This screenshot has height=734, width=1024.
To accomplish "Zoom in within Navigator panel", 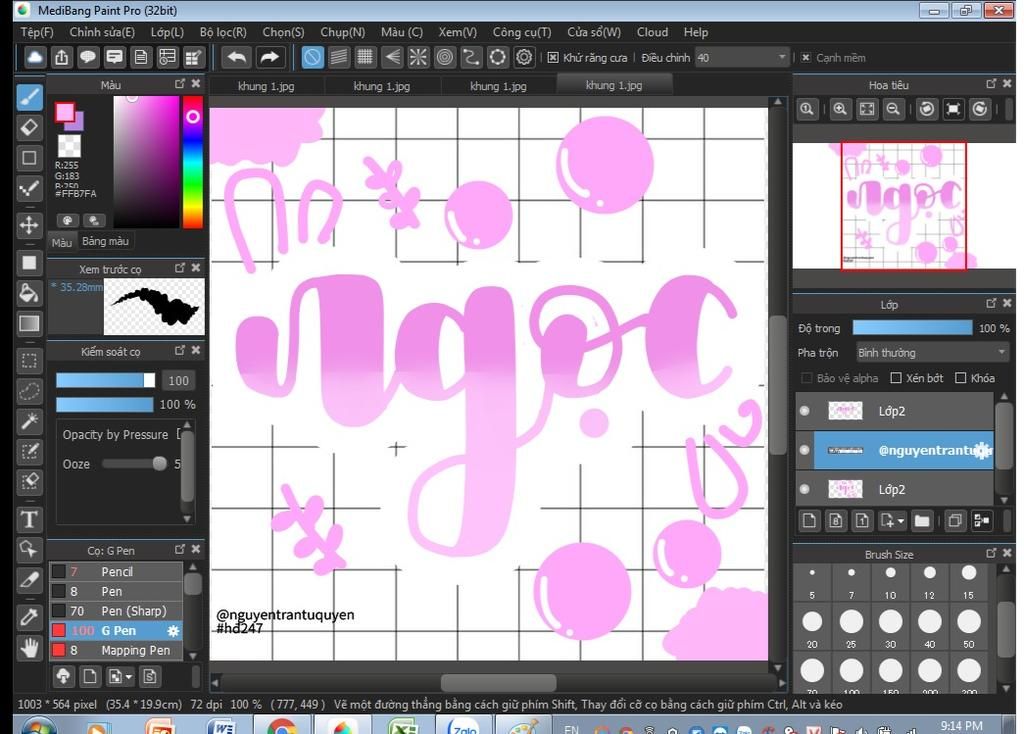I will click(x=840, y=109).
